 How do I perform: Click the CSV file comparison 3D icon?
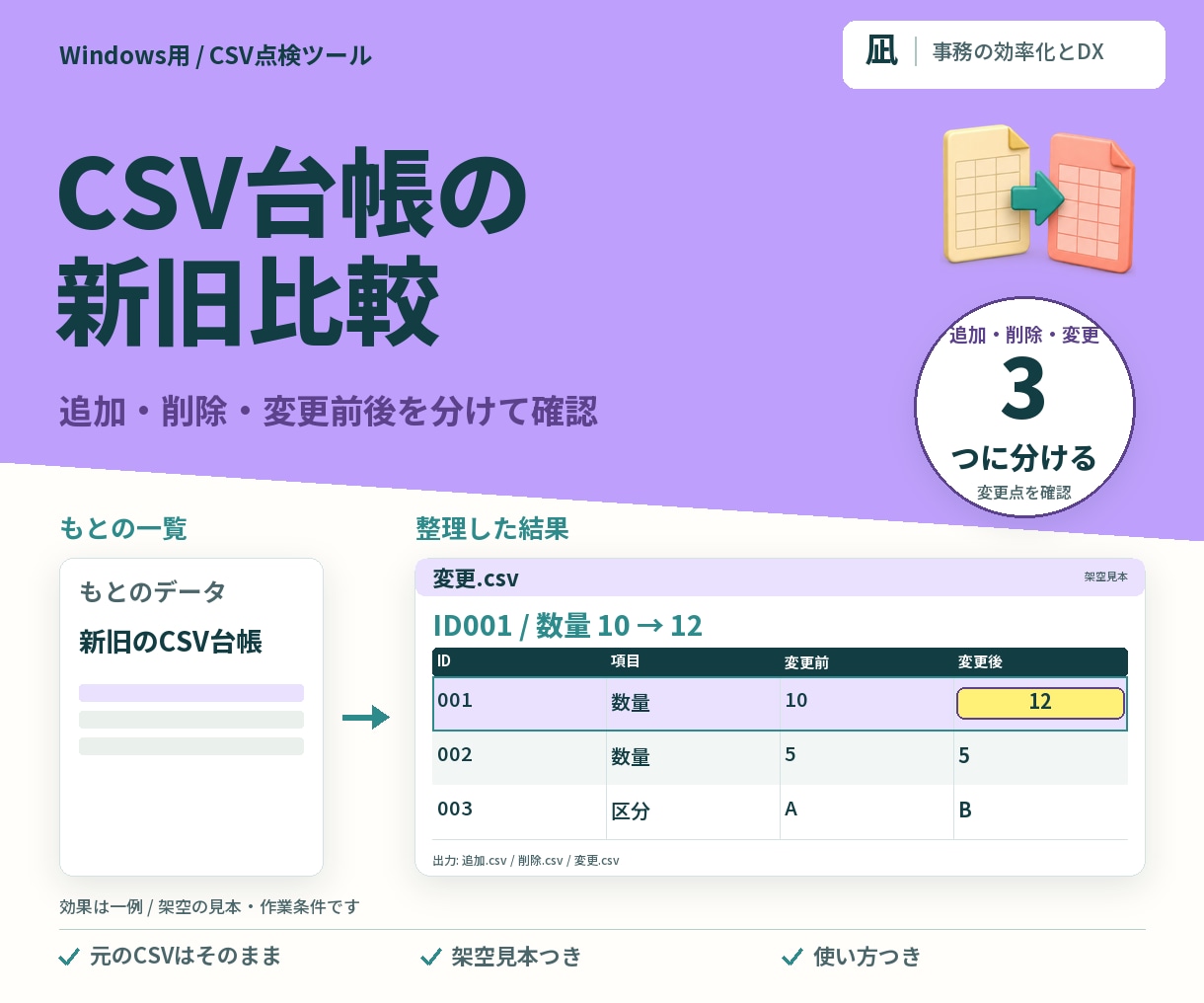click(x=1039, y=198)
